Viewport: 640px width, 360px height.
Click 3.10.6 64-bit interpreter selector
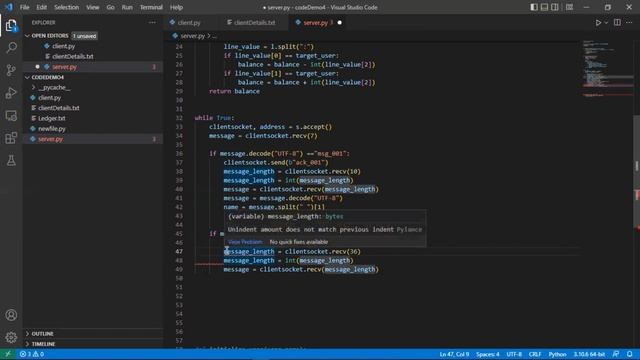coord(589,354)
